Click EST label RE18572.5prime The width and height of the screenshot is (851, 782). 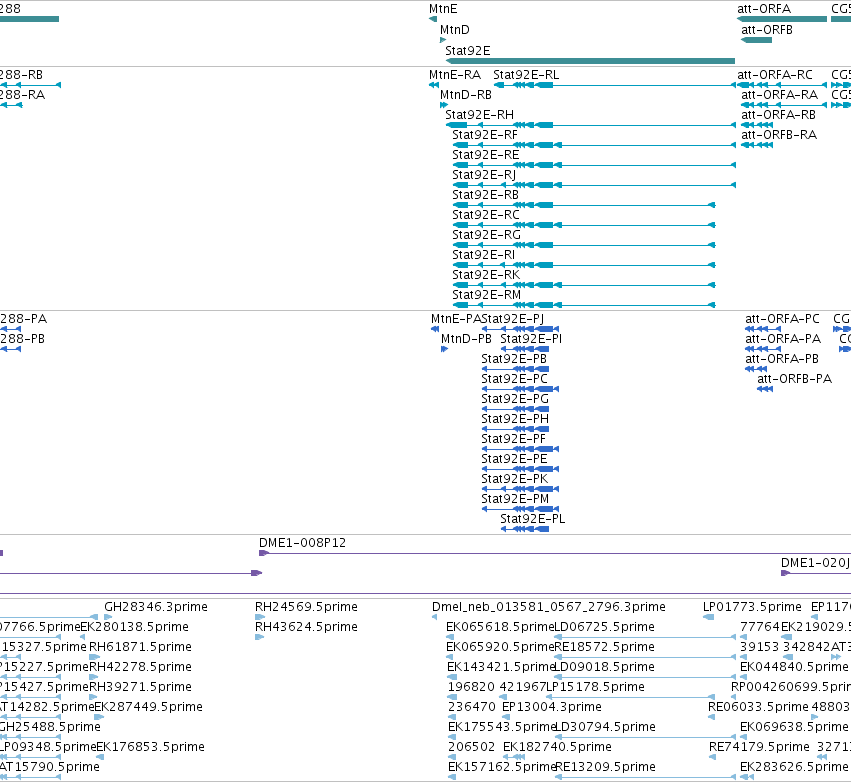(604, 647)
